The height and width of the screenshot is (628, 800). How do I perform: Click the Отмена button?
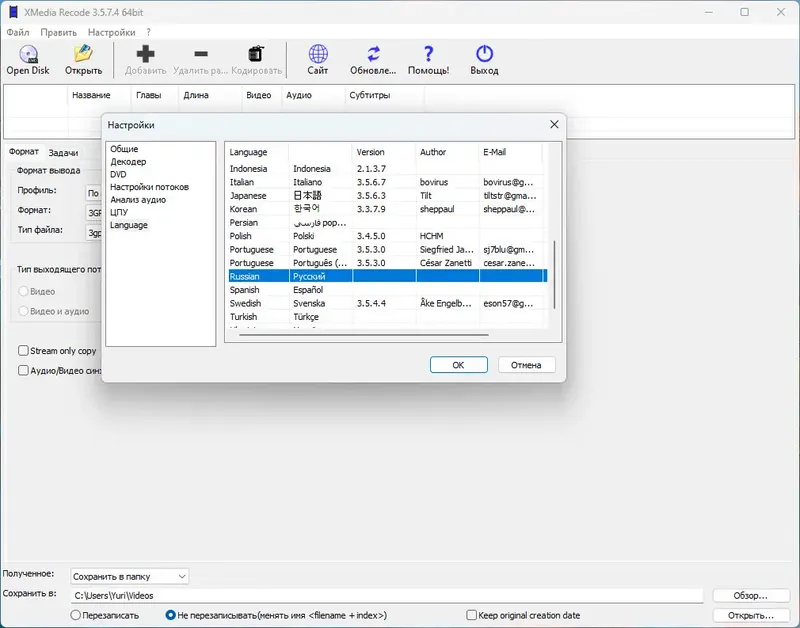click(x=527, y=365)
